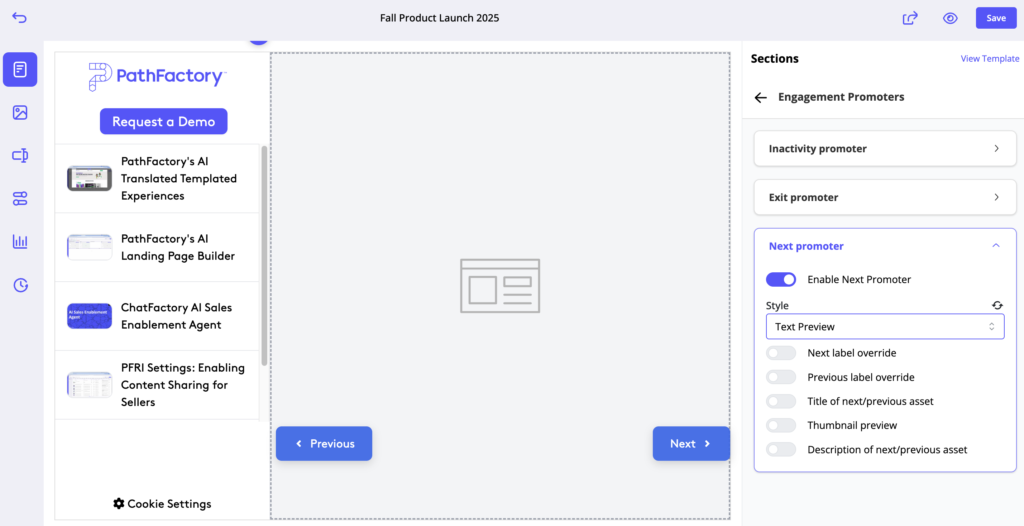Select the page content sidebar icon
This screenshot has height=526, width=1024.
[x=20, y=69]
